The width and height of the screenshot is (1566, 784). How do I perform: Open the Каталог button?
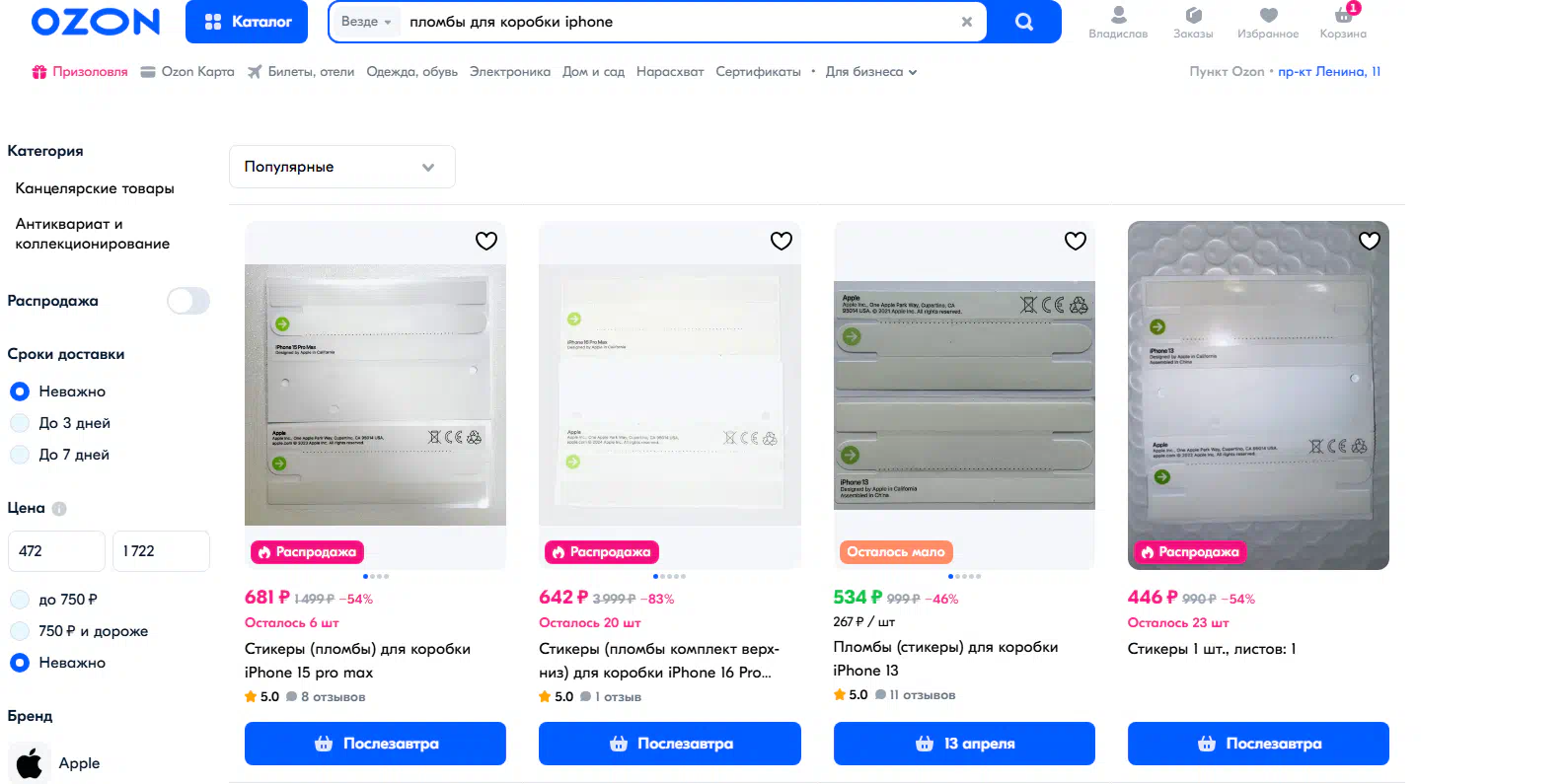click(247, 22)
